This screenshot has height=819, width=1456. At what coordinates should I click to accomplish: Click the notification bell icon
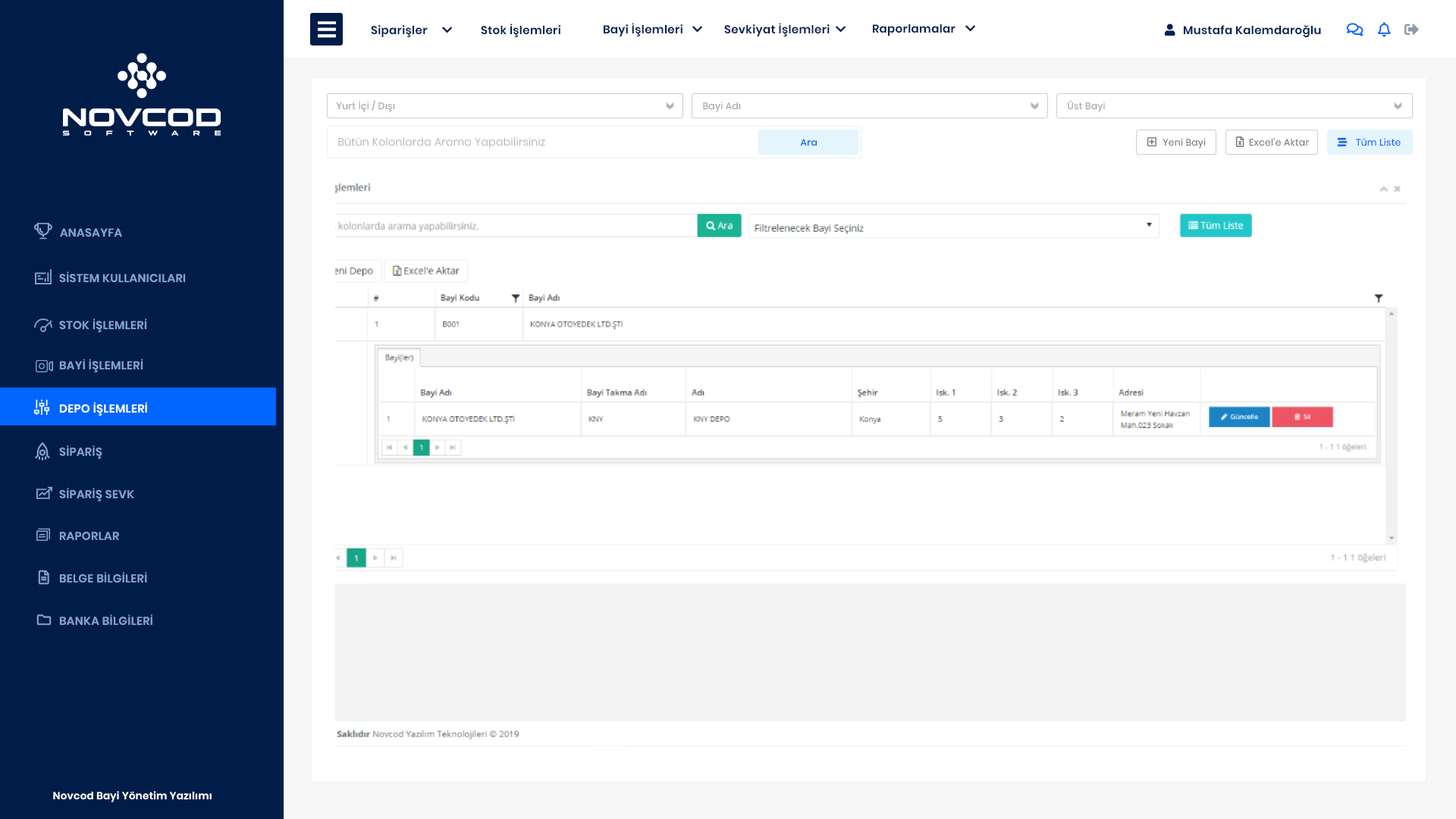(x=1384, y=30)
